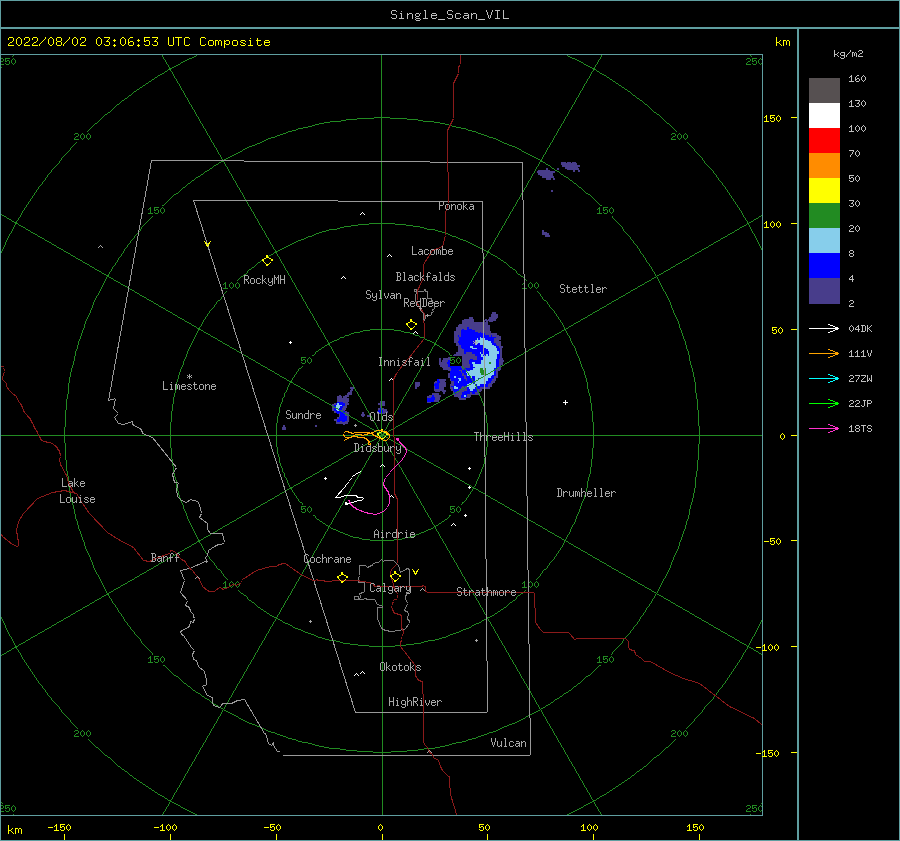This screenshot has width=900, height=841.
Task: Click the RockyMH label
Action: point(264,280)
